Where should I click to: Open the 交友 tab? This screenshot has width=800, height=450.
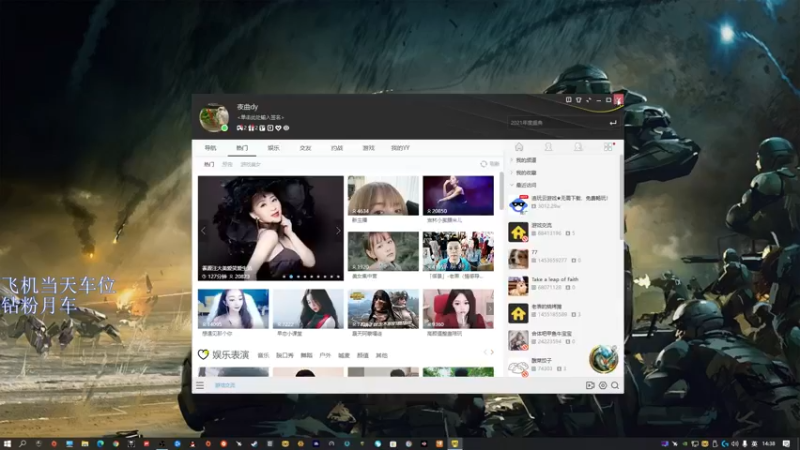point(305,148)
